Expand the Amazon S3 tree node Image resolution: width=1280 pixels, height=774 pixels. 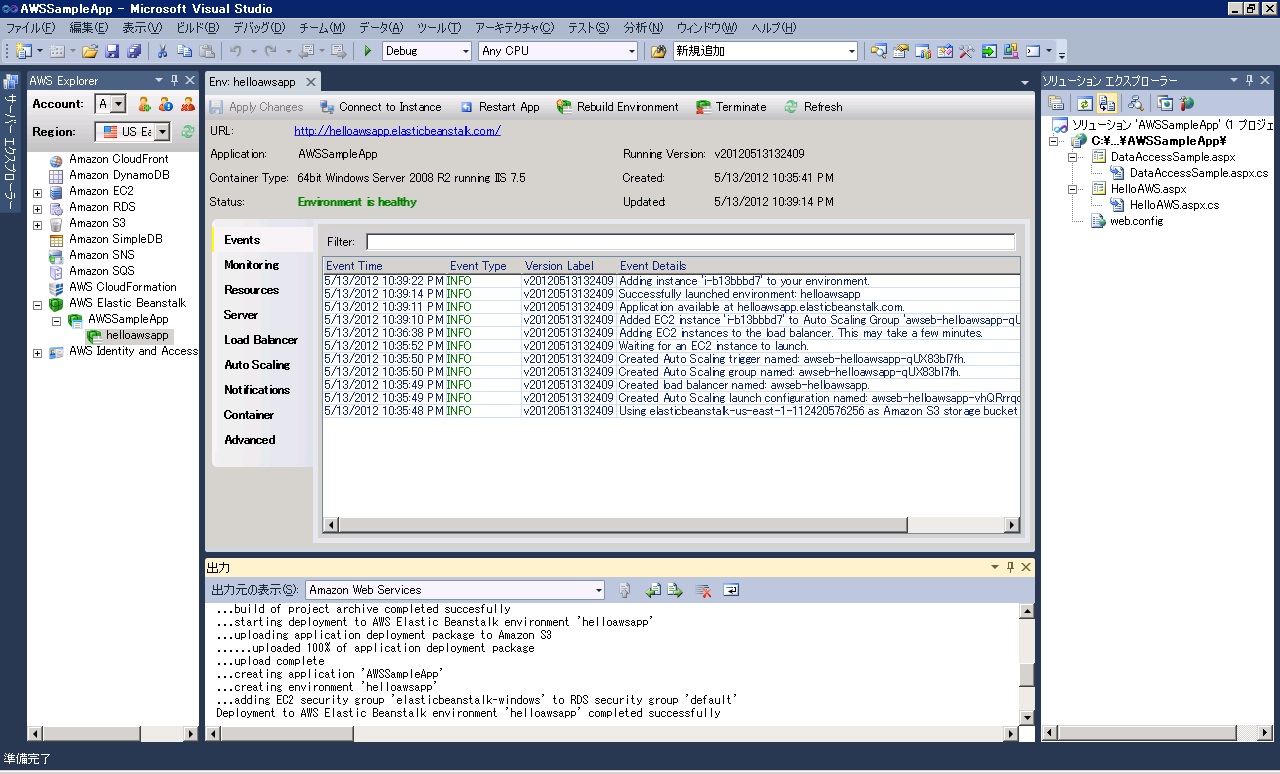(x=37, y=224)
